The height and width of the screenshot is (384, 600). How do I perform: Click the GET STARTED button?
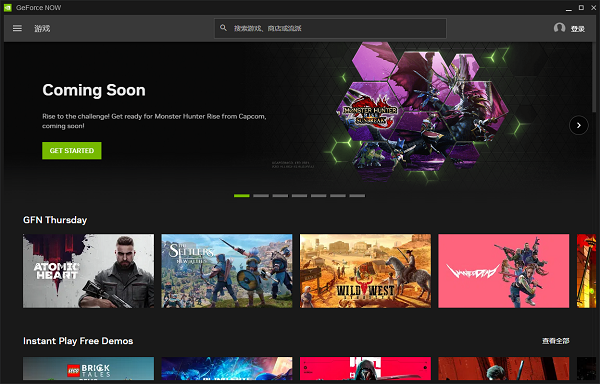point(72,151)
